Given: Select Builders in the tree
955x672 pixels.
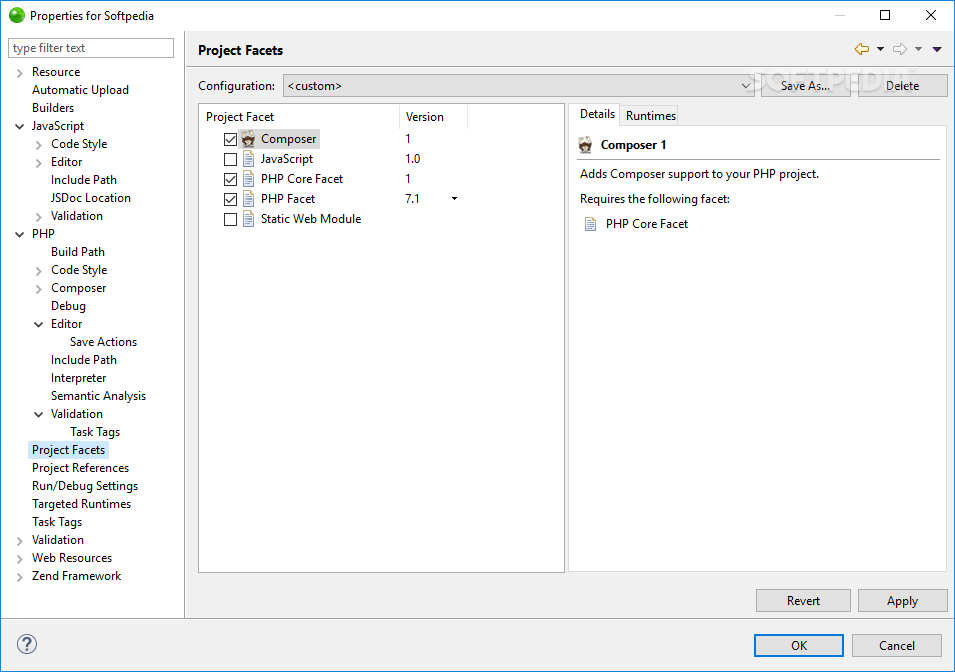Looking at the screenshot, I should pyautogui.click(x=53, y=108).
